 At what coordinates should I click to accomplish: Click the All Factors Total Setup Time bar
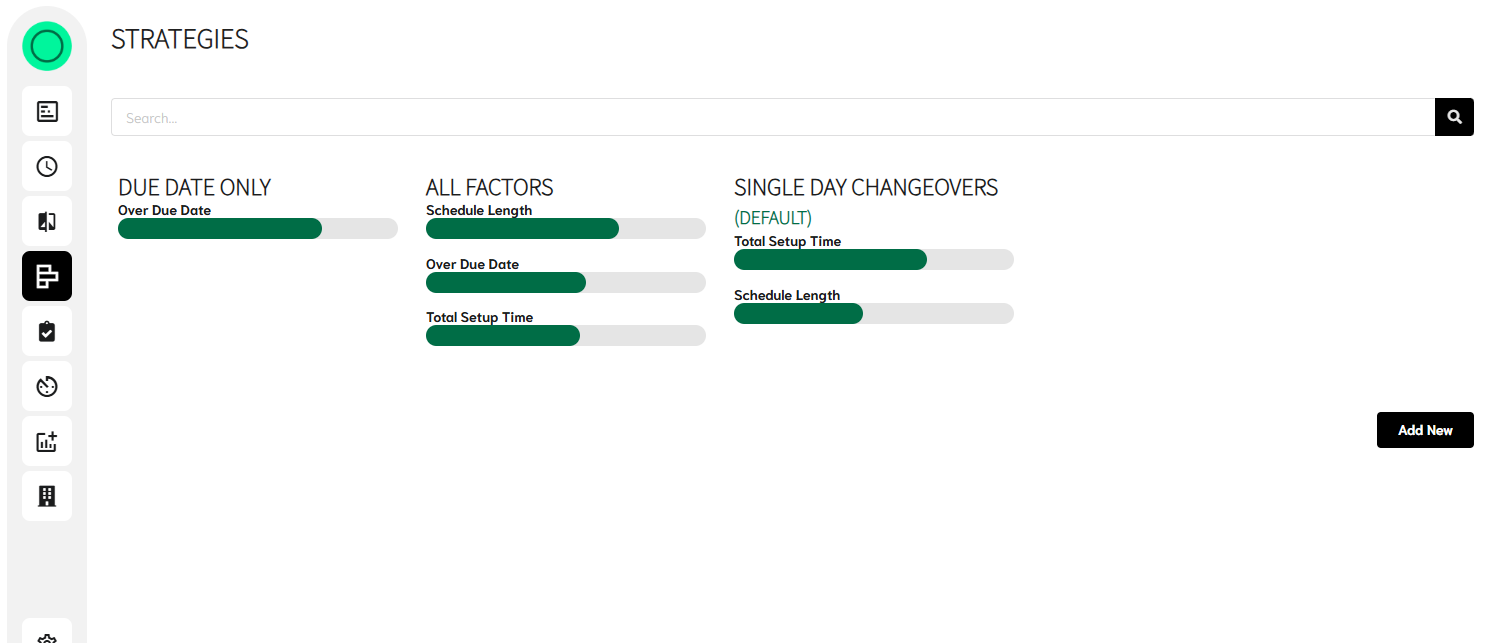pyautogui.click(x=565, y=336)
